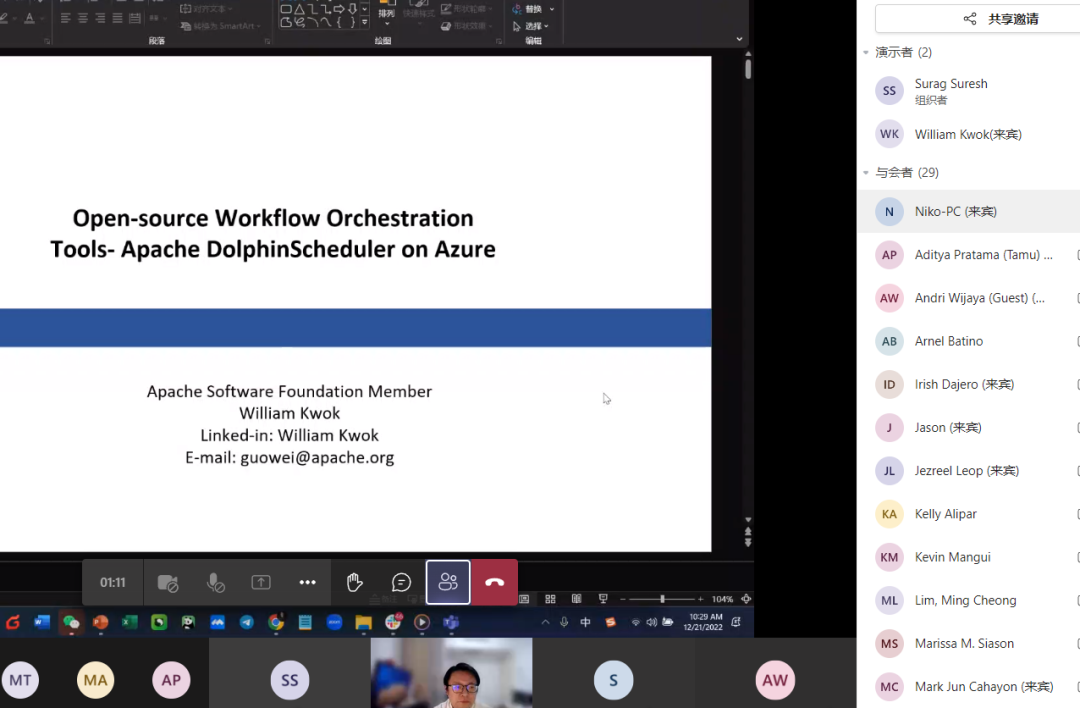Click the slide pane vertical scrollbar thumb
Viewport: 1080px width, 708px height.
click(x=748, y=69)
